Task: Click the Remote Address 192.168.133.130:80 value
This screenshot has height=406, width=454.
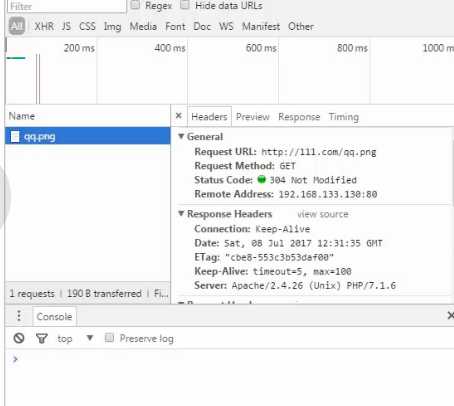Action: point(328,194)
